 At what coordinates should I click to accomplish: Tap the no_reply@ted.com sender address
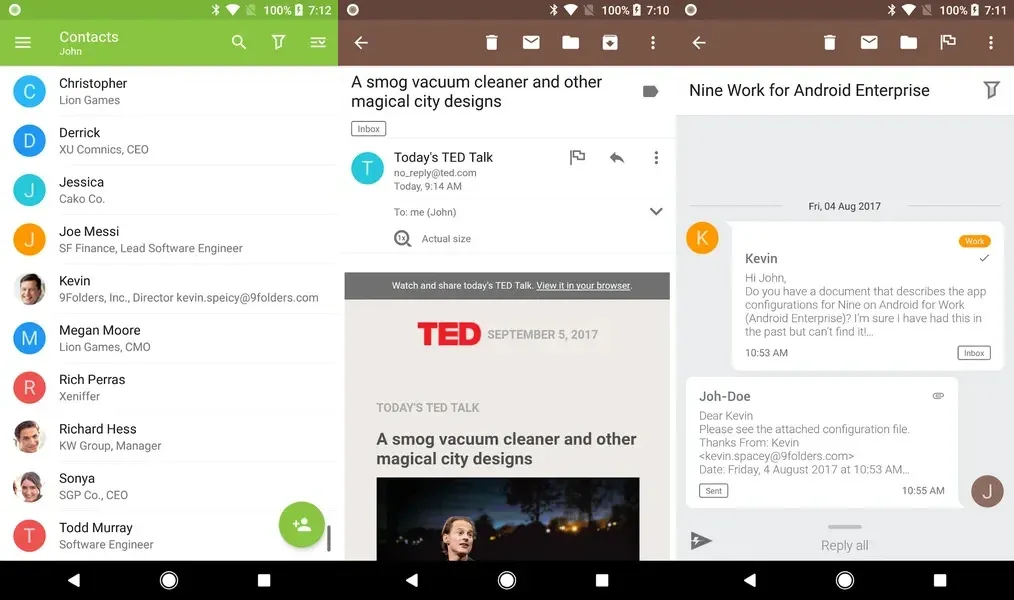(435, 173)
